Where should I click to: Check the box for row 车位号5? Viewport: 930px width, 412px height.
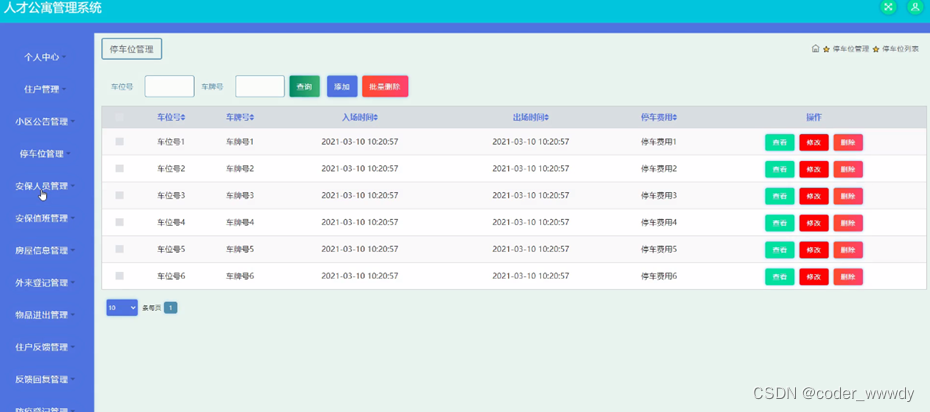point(119,249)
